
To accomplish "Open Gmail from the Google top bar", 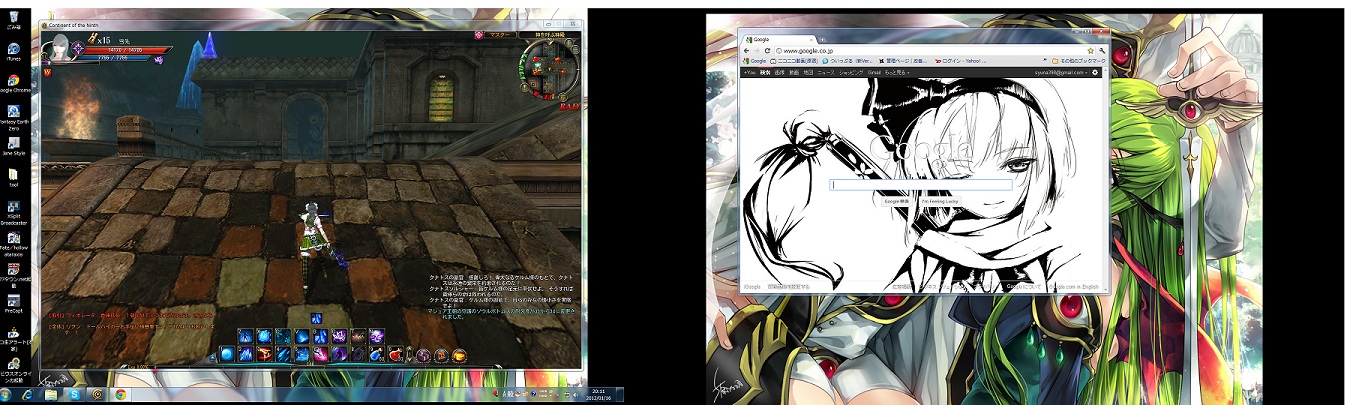I will point(873,72).
